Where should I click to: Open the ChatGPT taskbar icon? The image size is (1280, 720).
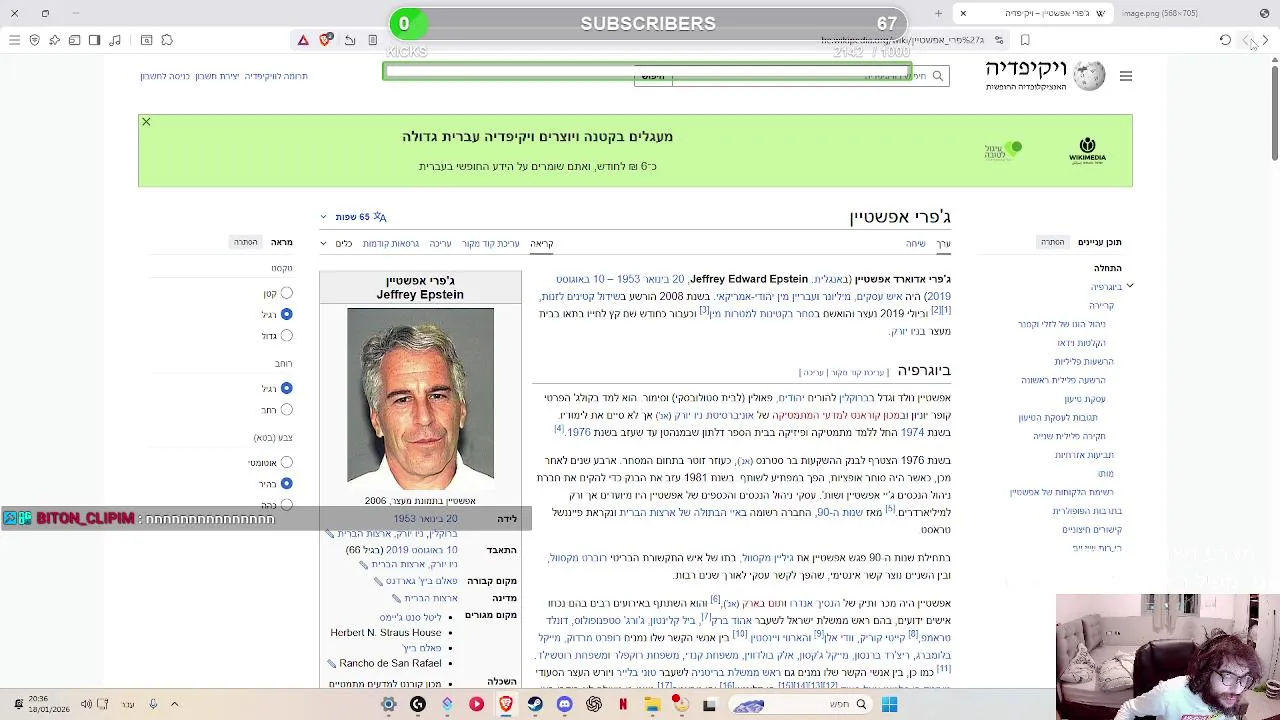tap(594, 704)
